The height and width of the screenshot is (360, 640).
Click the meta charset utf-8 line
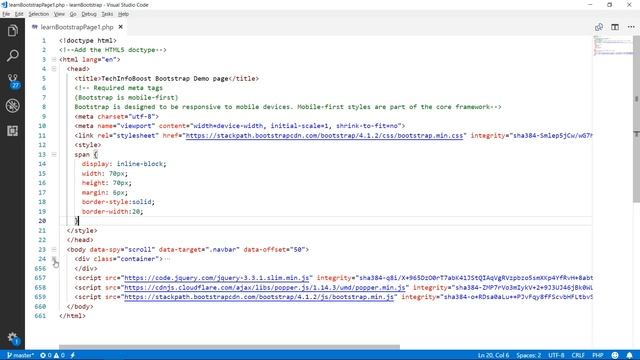[116, 116]
